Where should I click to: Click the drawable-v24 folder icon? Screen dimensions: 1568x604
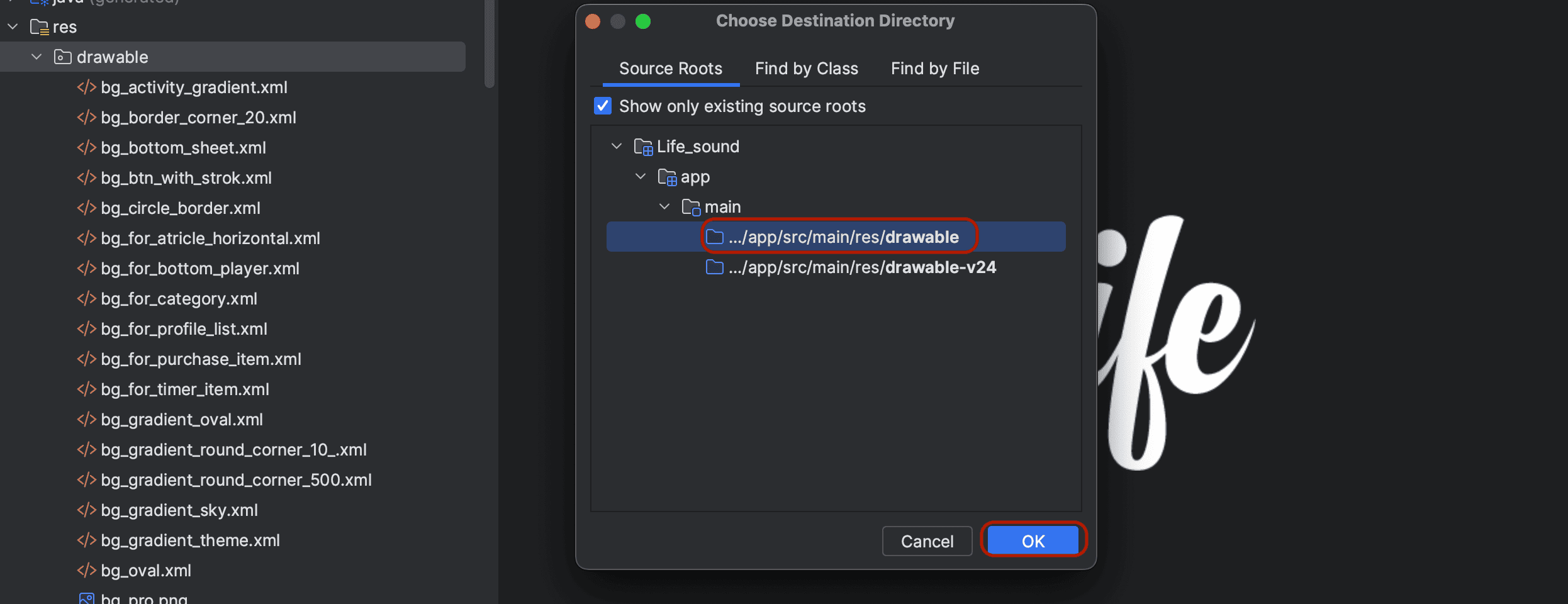click(714, 267)
